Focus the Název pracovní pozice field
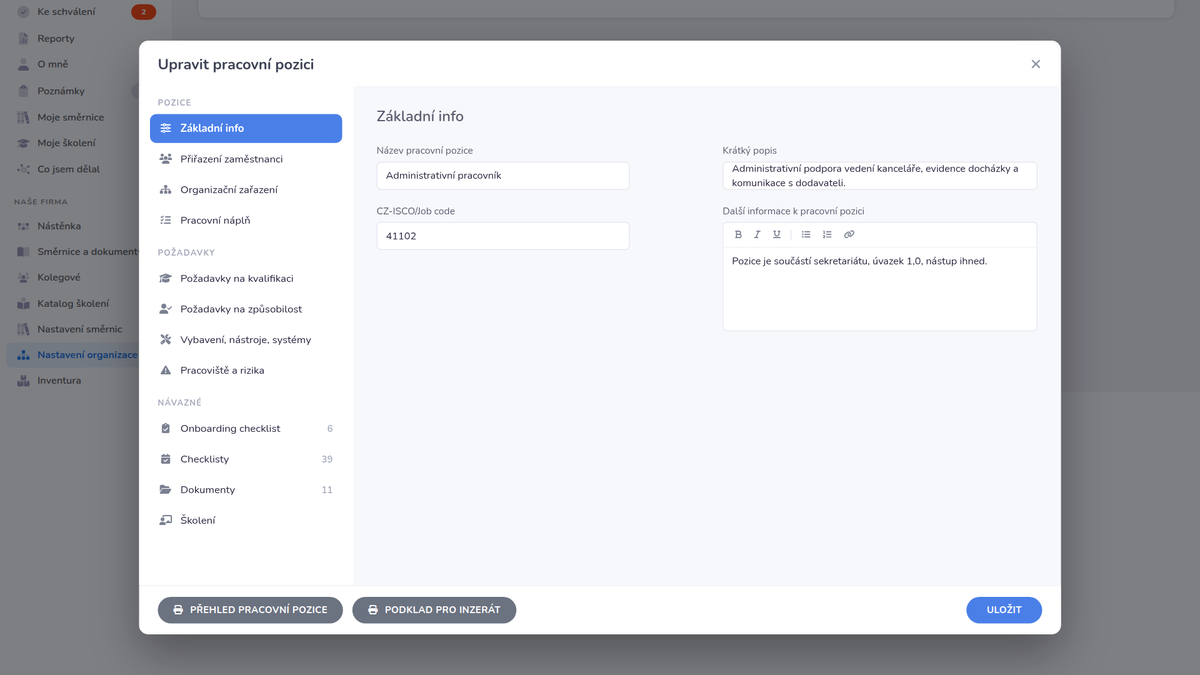The width and height of the screenshot is (1200, 675). tap(503, 176)
